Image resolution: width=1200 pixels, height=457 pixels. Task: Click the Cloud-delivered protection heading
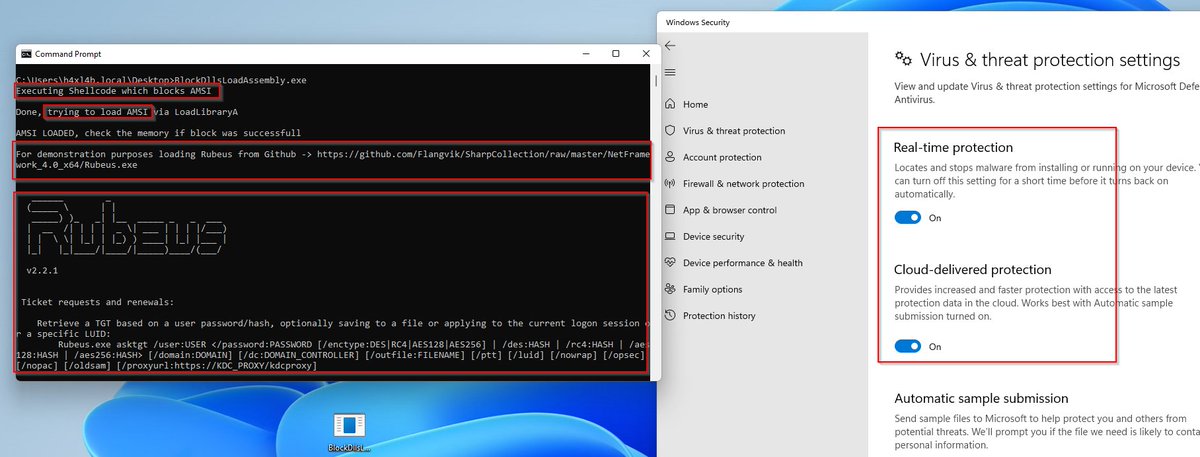[973, 269]
